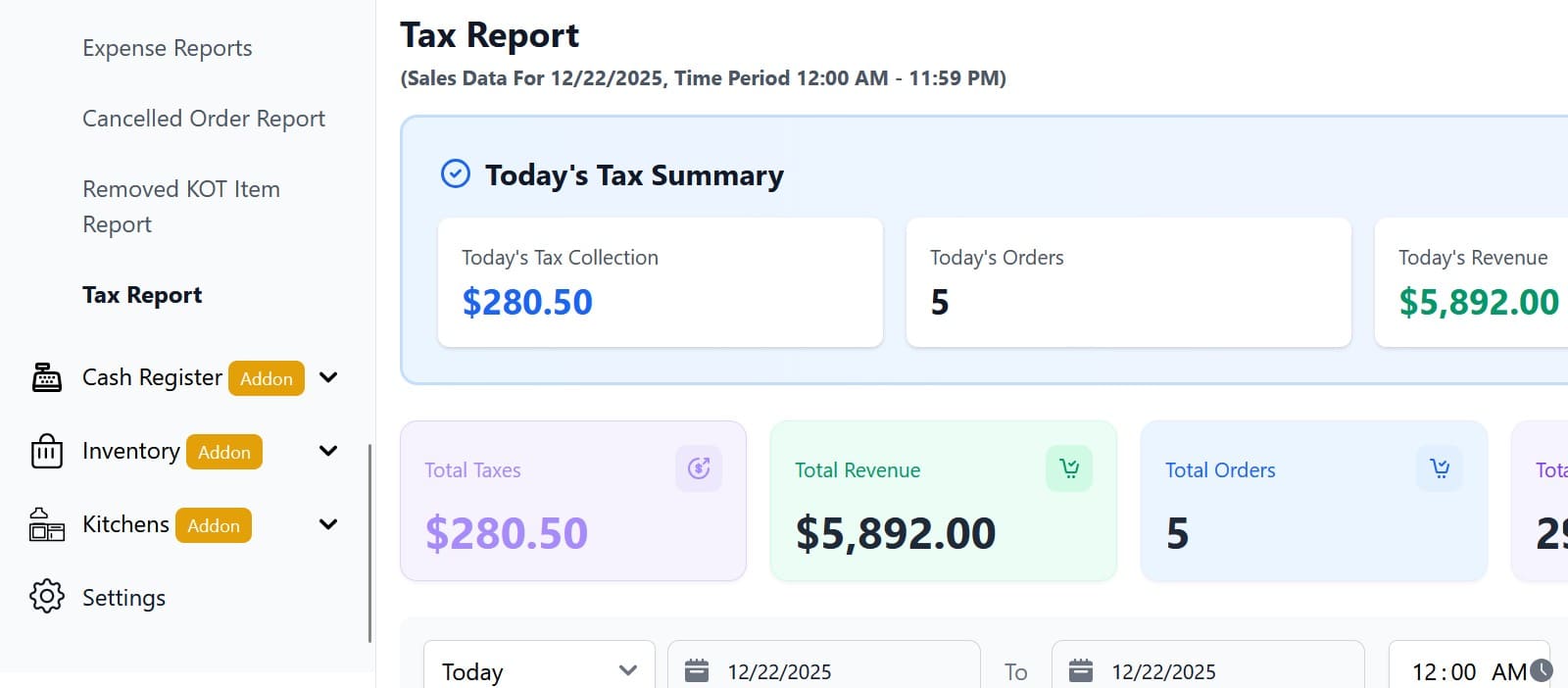This screenshot has width=1568, height=688.
Task: Open the Cancelled Order Report
Action: [x=204, y=119]
